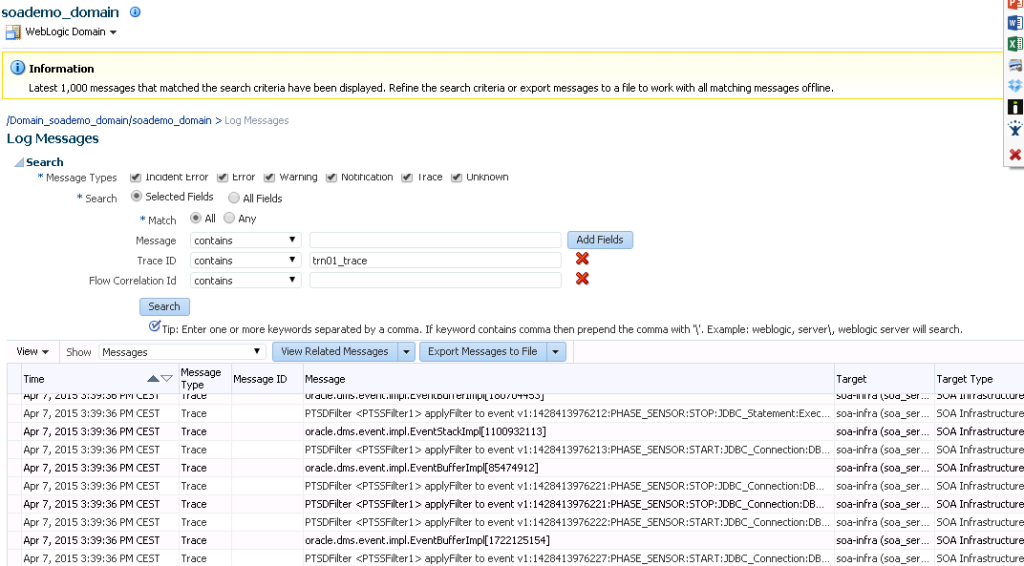Image resolution: width=1024 pixels, height=566 pixels.
Task: Toggle the Error message type checkbox
Action: [x=222, y=177]
